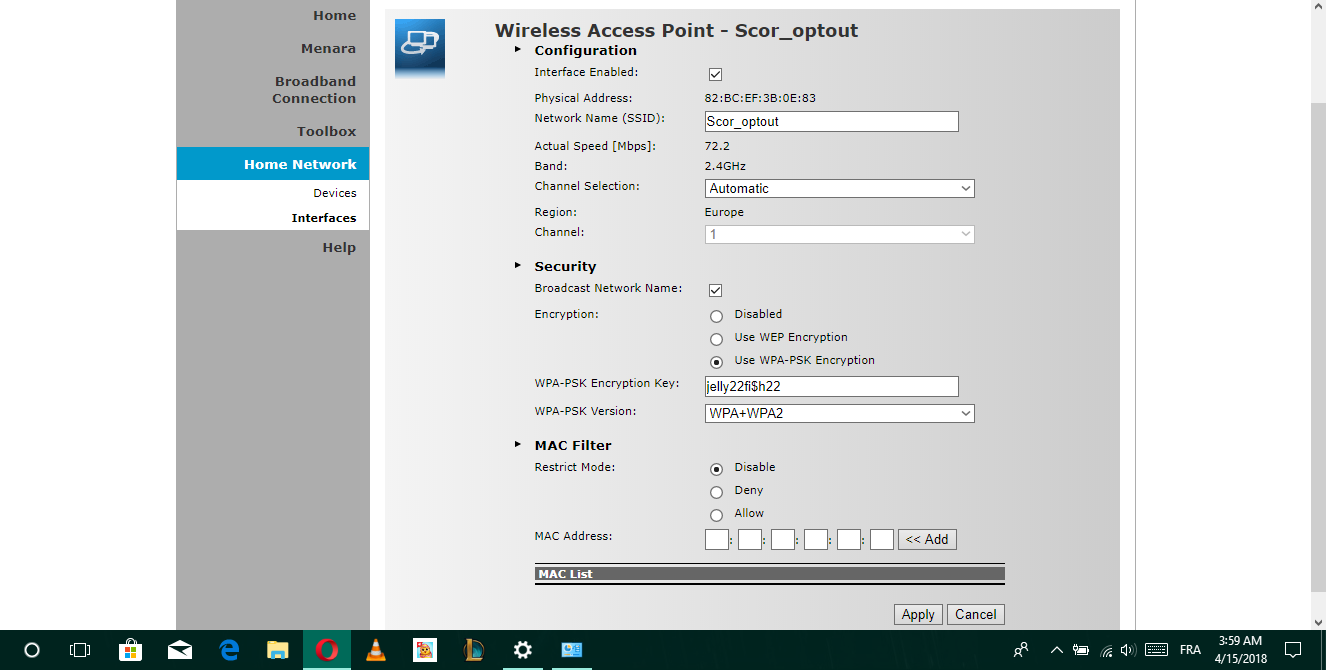This screenshot has width=1326, height=670.
Task: Open Interfaces submenu link
Action: coord(324,218)
